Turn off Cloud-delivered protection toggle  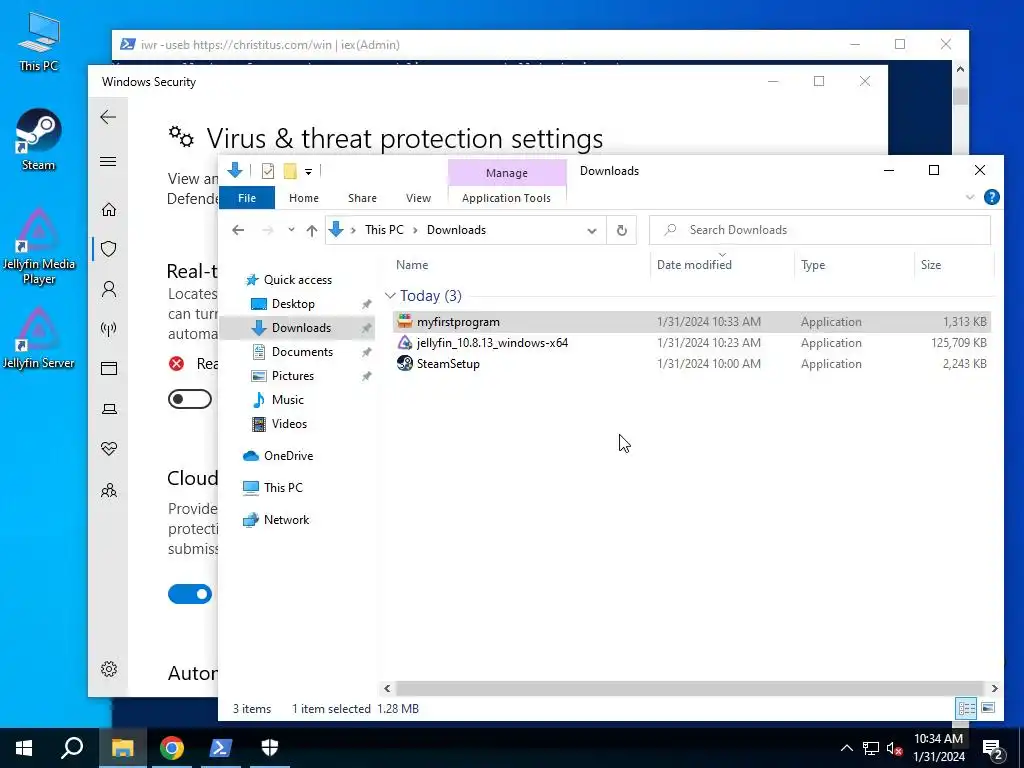[x=190, y=594]
